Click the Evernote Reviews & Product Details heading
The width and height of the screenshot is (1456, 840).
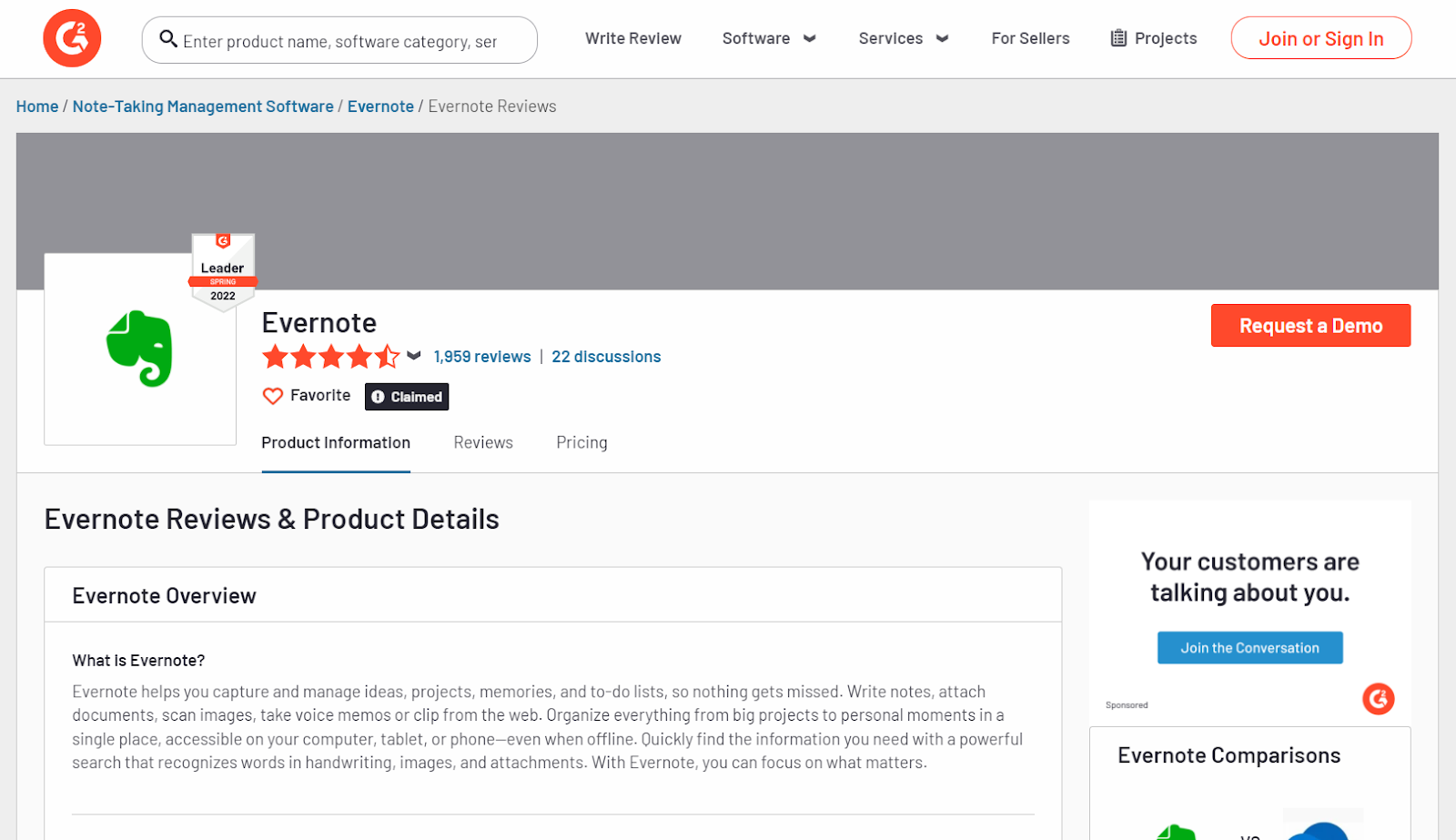[x=272, y=519]
